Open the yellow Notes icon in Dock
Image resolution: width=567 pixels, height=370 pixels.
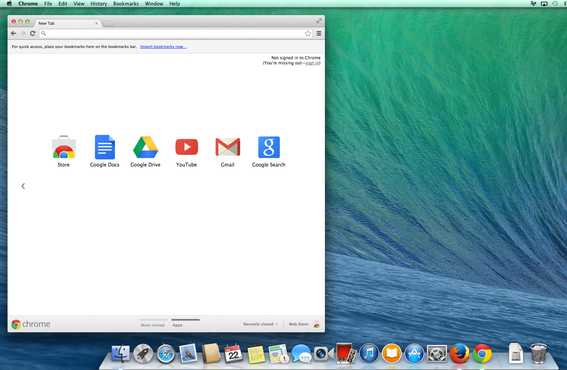click(256, 353)
